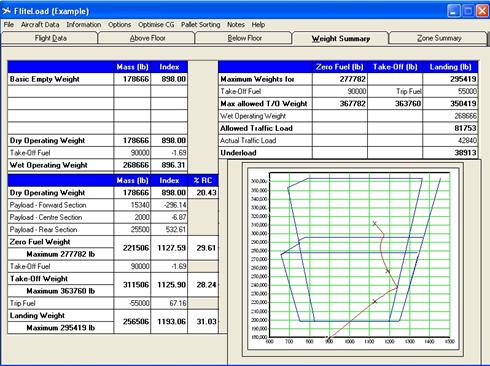Click the Maximum 363760 lb label
Screen dimensions: 490x366
pyautogui.click(x=61, y=291)
